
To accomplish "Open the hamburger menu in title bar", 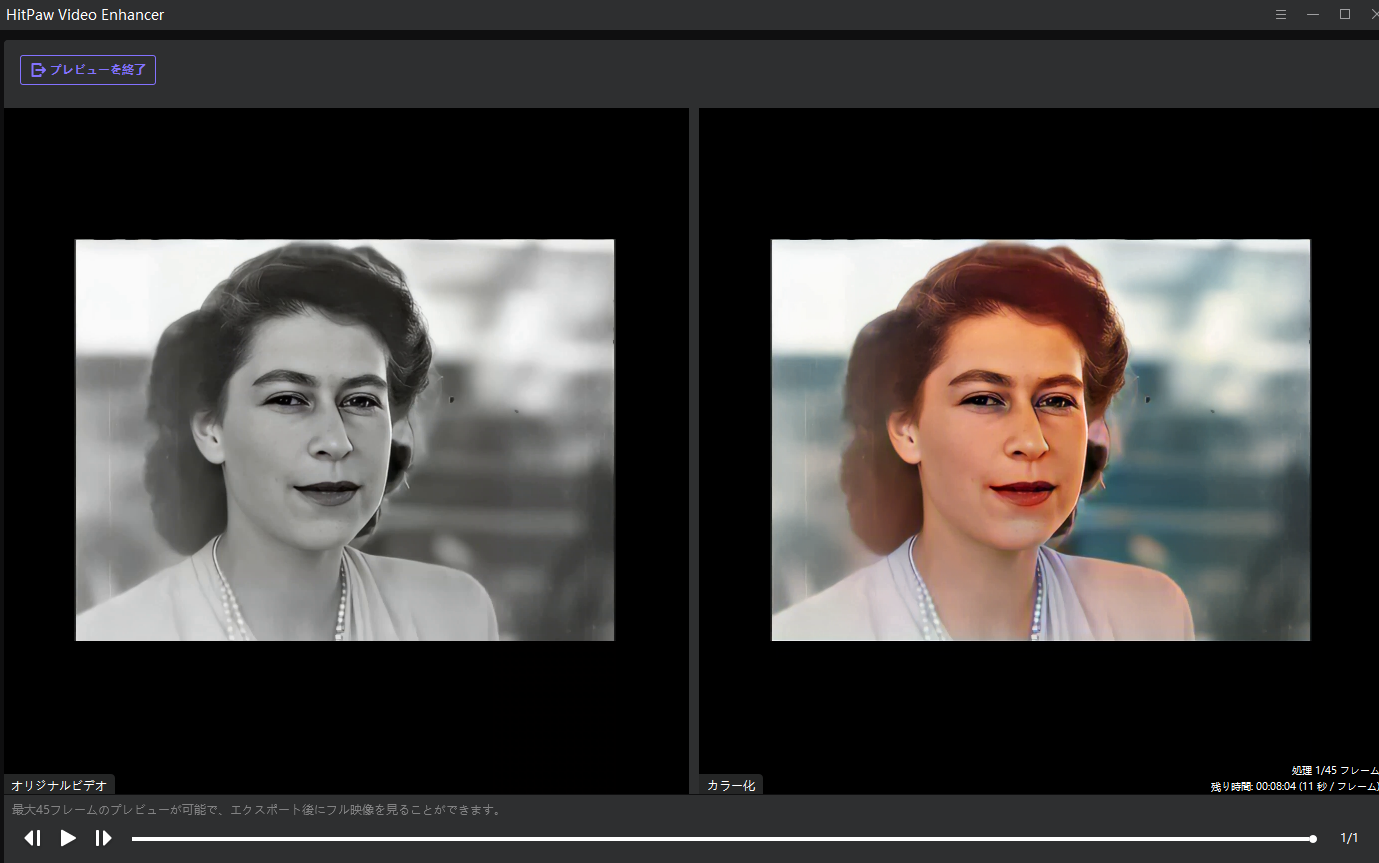I will pos(1281,14).
